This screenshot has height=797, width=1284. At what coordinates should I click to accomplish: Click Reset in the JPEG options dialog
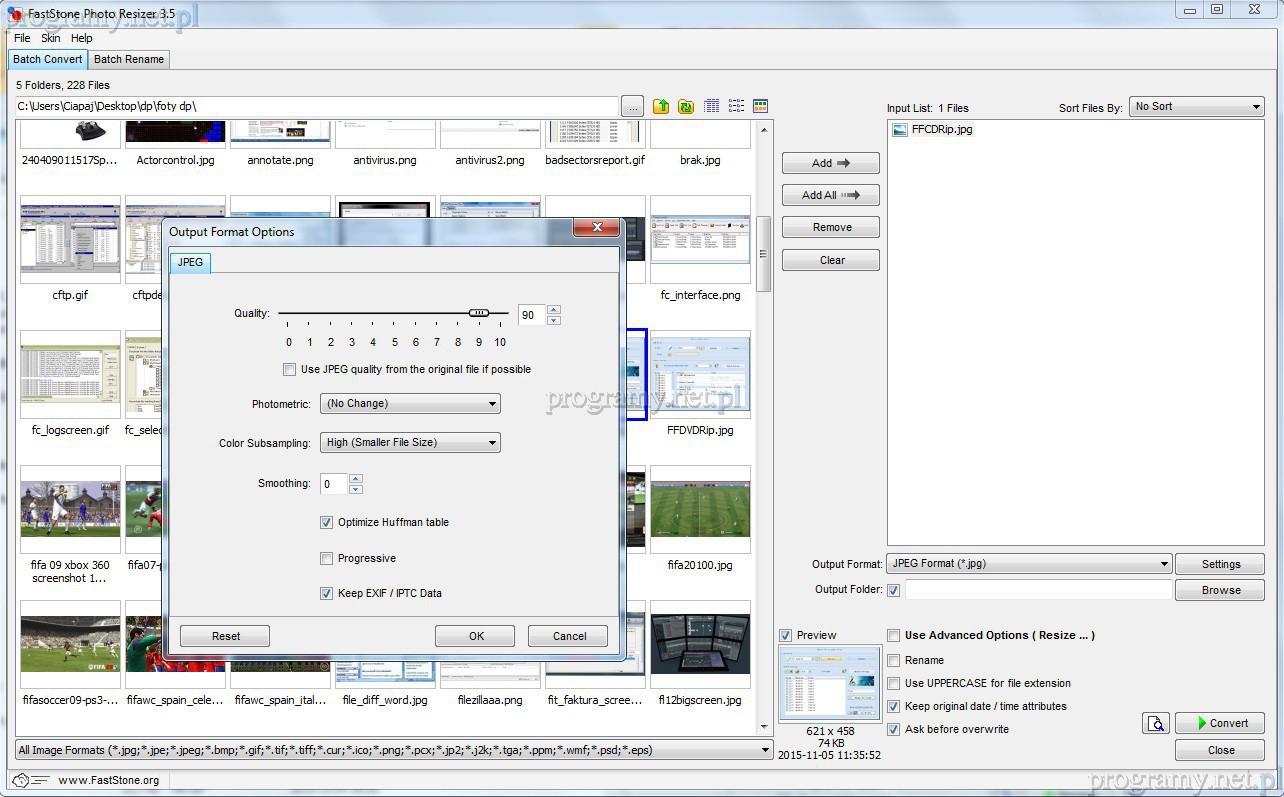(x=225, y=636)
